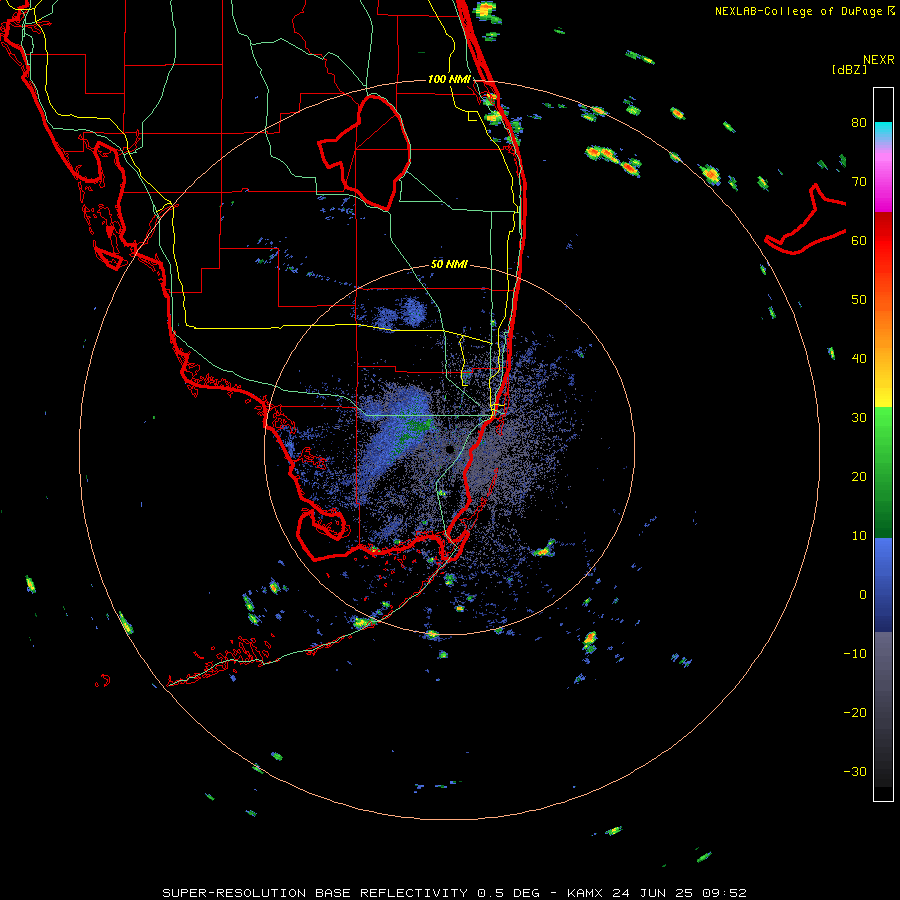
Task: Pick the cyan top band of the color bar
Action: coord(883,129)
